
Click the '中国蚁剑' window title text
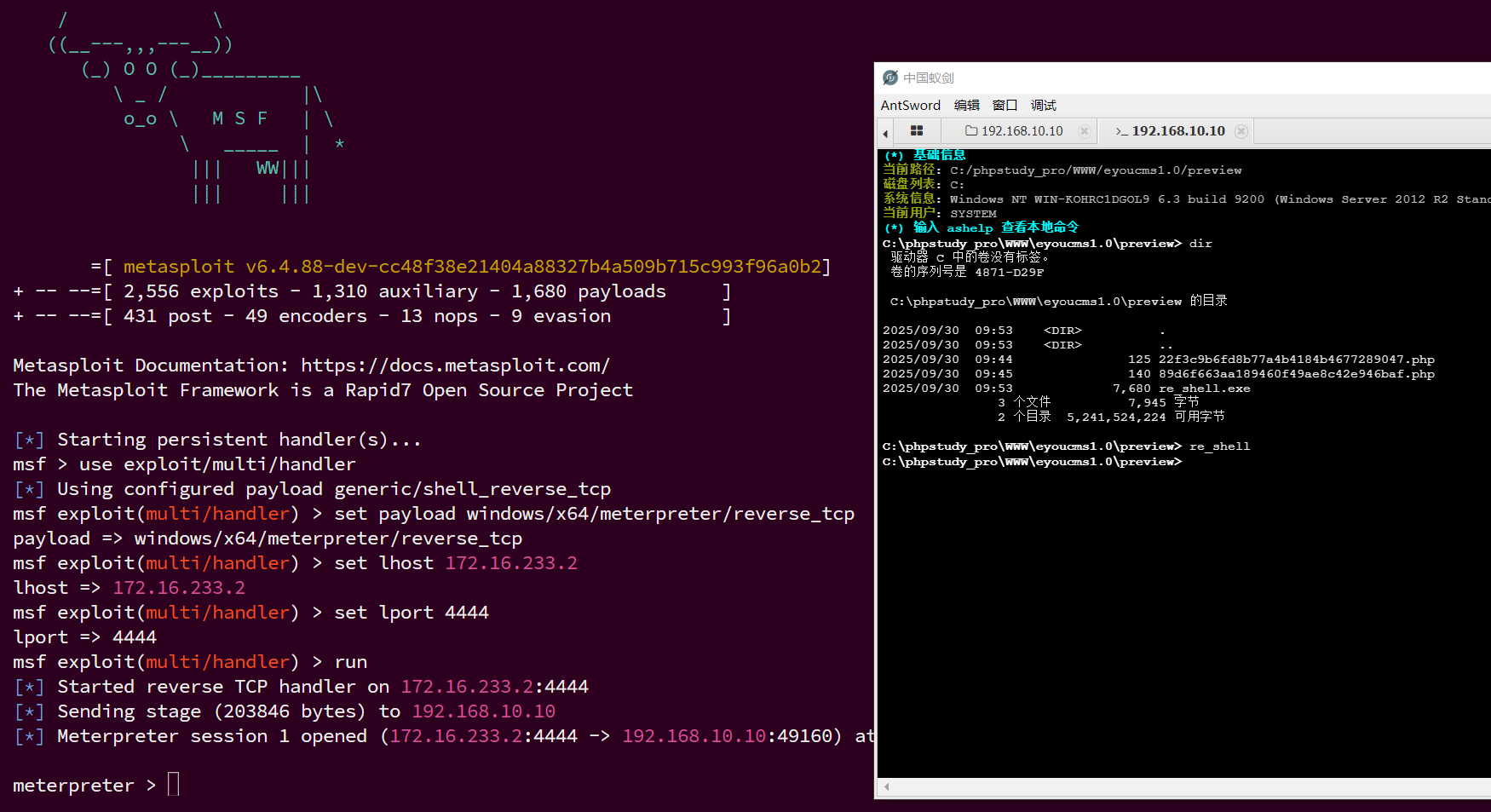coord(929,78)
